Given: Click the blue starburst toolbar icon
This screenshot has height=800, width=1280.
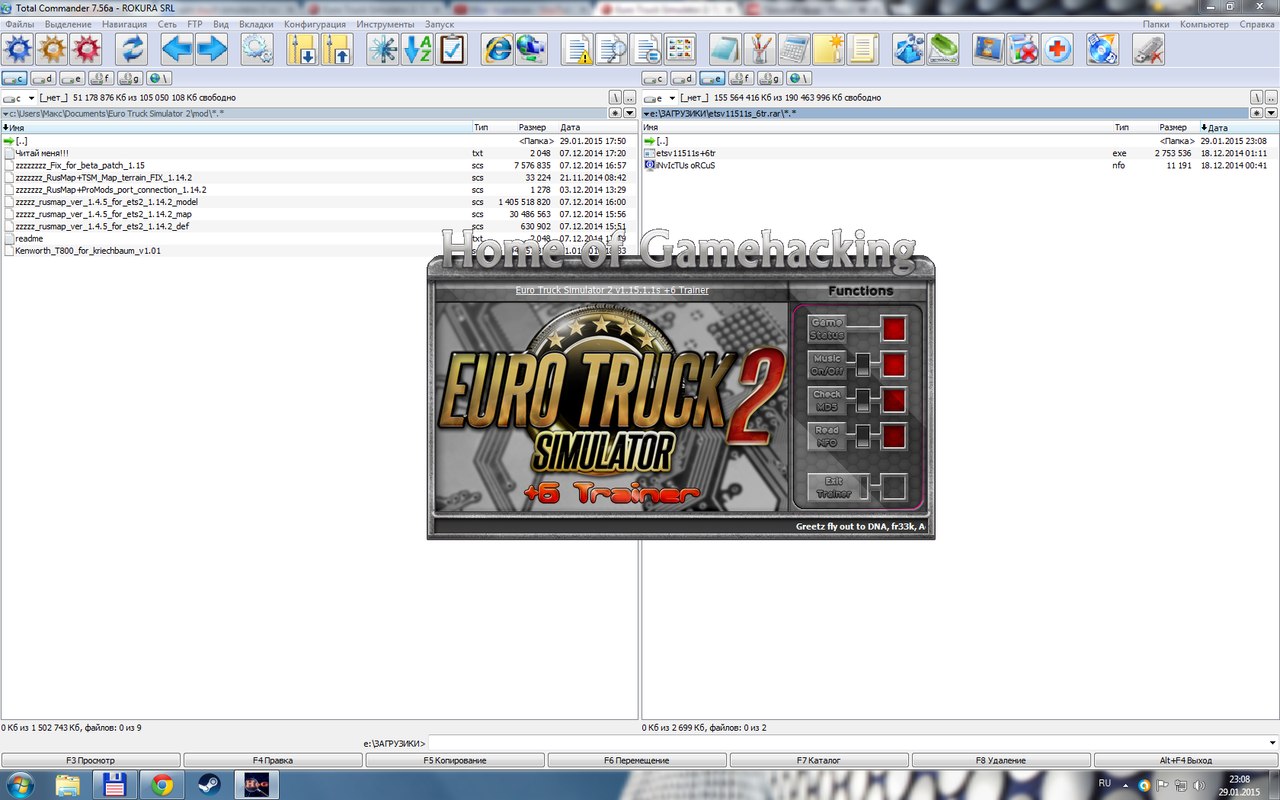Looking at the screenshot, I should coord(382,49).
